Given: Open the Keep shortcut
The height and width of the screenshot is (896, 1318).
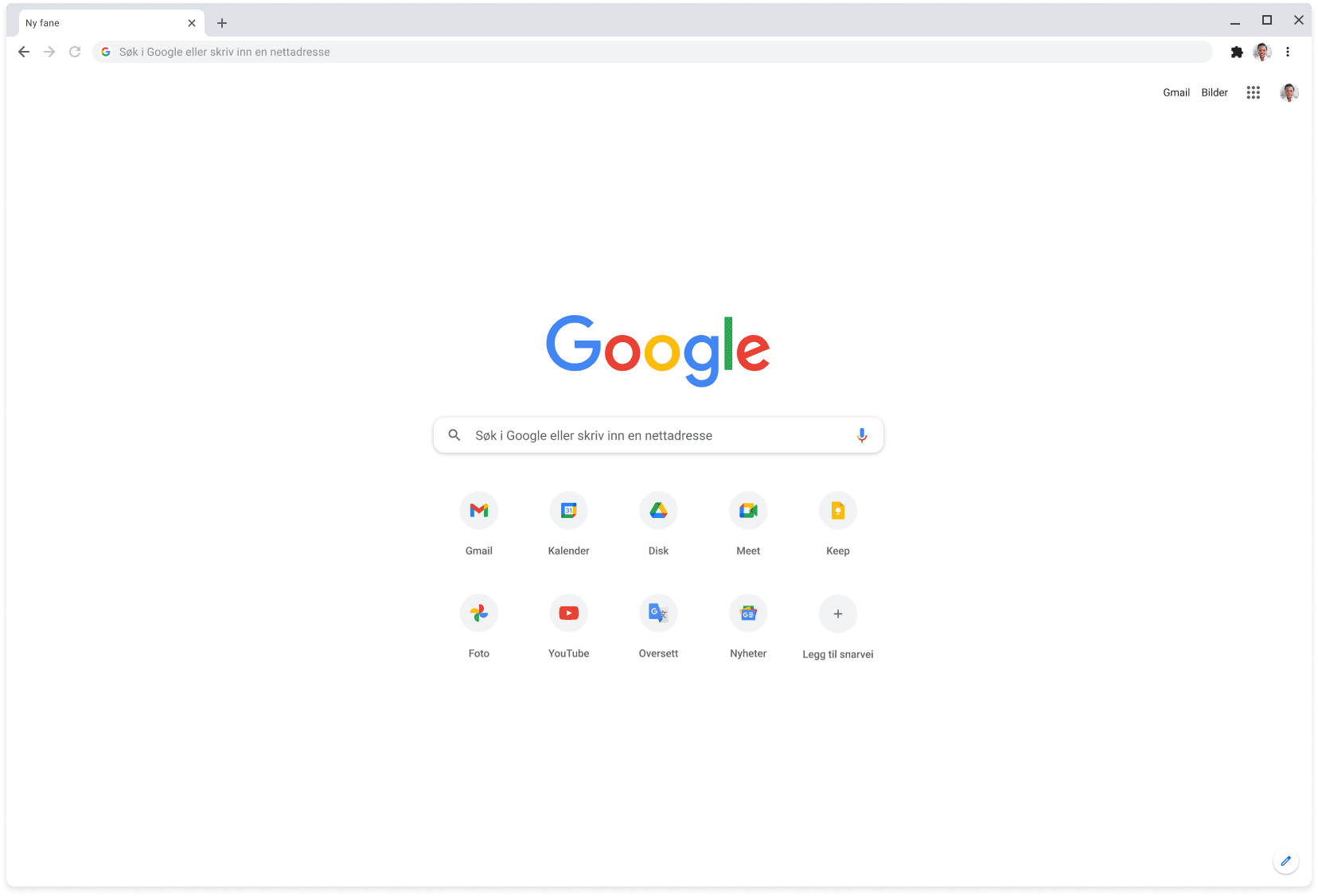Looking at the screenshot, I should 837,511.
